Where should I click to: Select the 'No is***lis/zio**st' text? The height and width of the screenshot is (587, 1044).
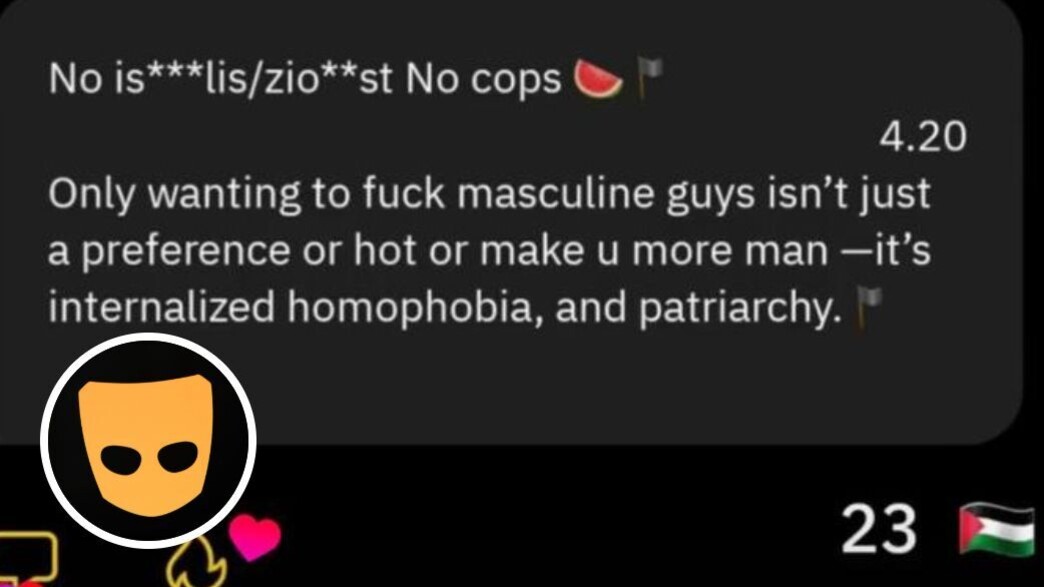pyautogui.click(x=220, y=79)
